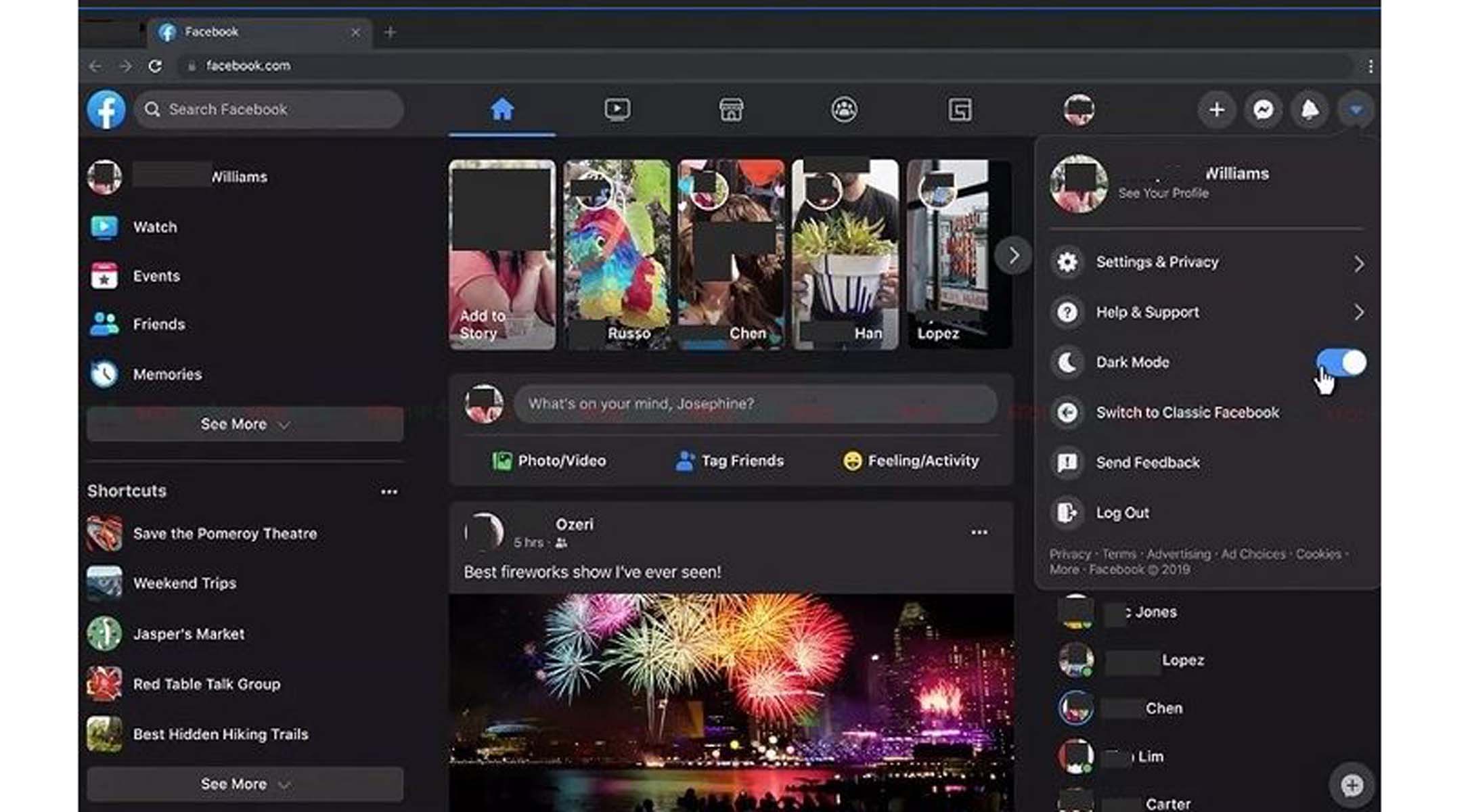Click the Search Facebook input field
This screenshot has width=1472, height=812.
coord(271,110)
